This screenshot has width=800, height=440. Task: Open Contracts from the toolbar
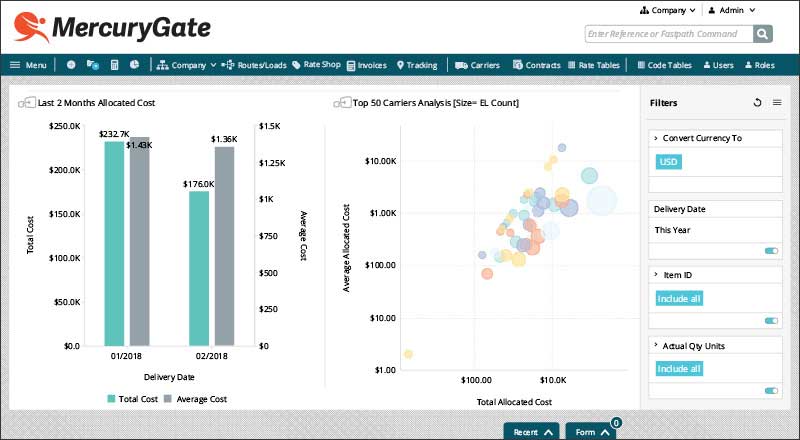[x=537, y=65]
